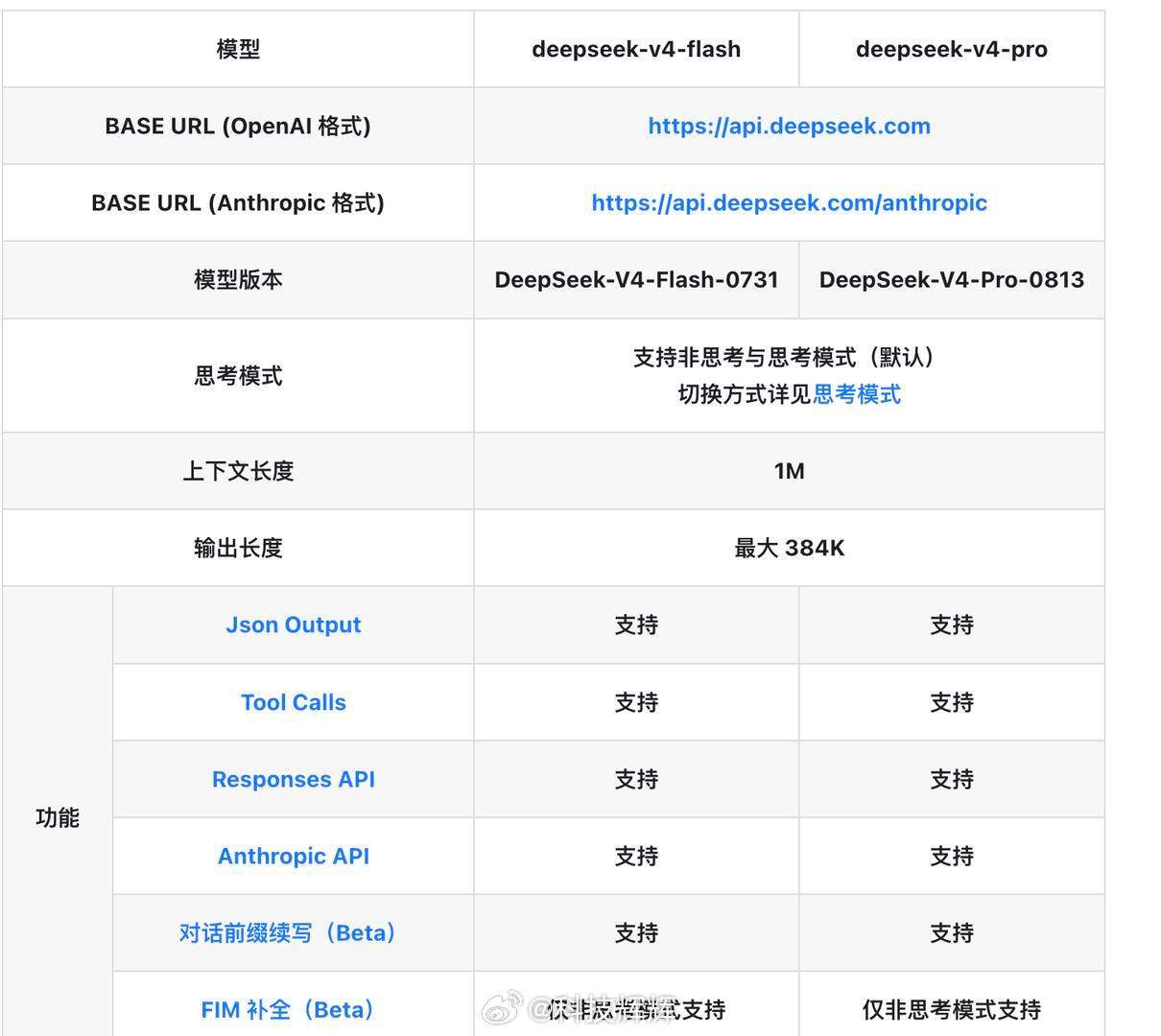The height and width of the screenshot is (1036, 1161).
Task: Click the 功能 group label
Action: pos(58,817)
